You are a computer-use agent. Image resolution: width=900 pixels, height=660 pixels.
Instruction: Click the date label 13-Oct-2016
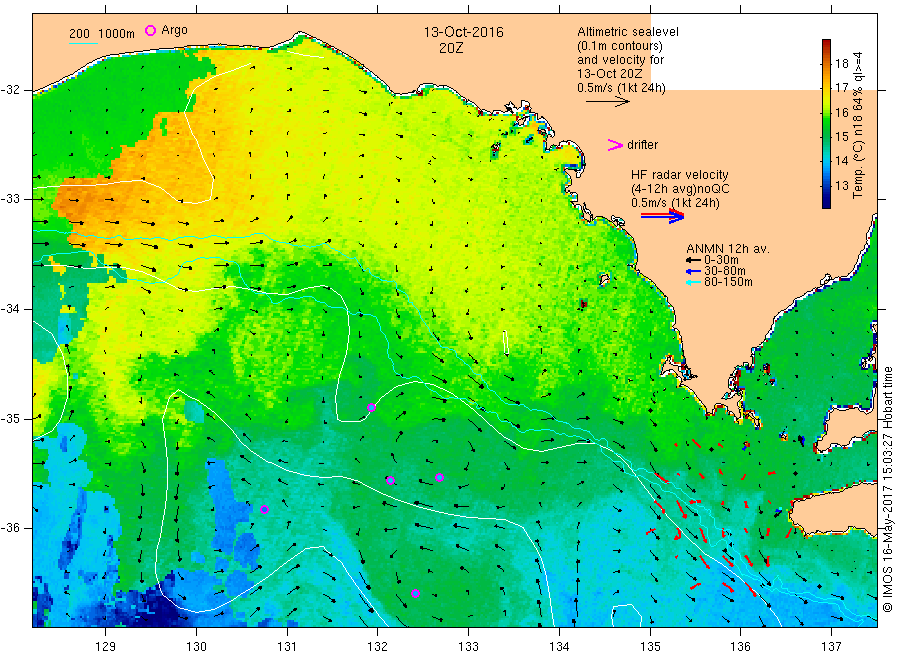tap(463, 32)
